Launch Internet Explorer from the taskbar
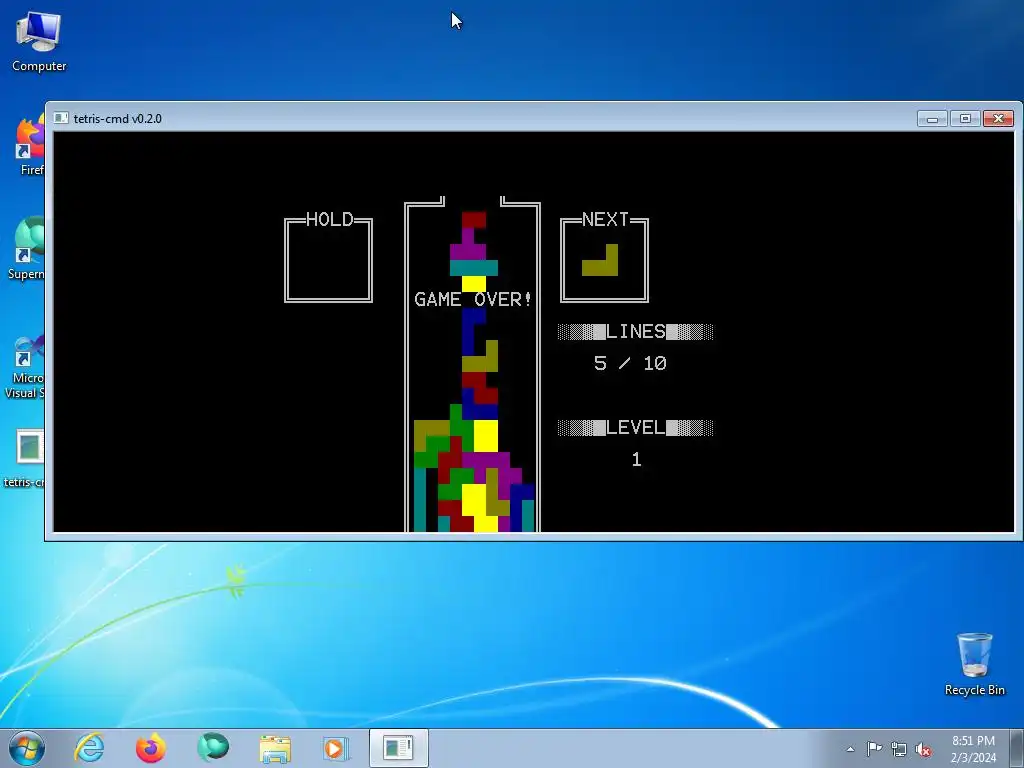 point(89,748)
